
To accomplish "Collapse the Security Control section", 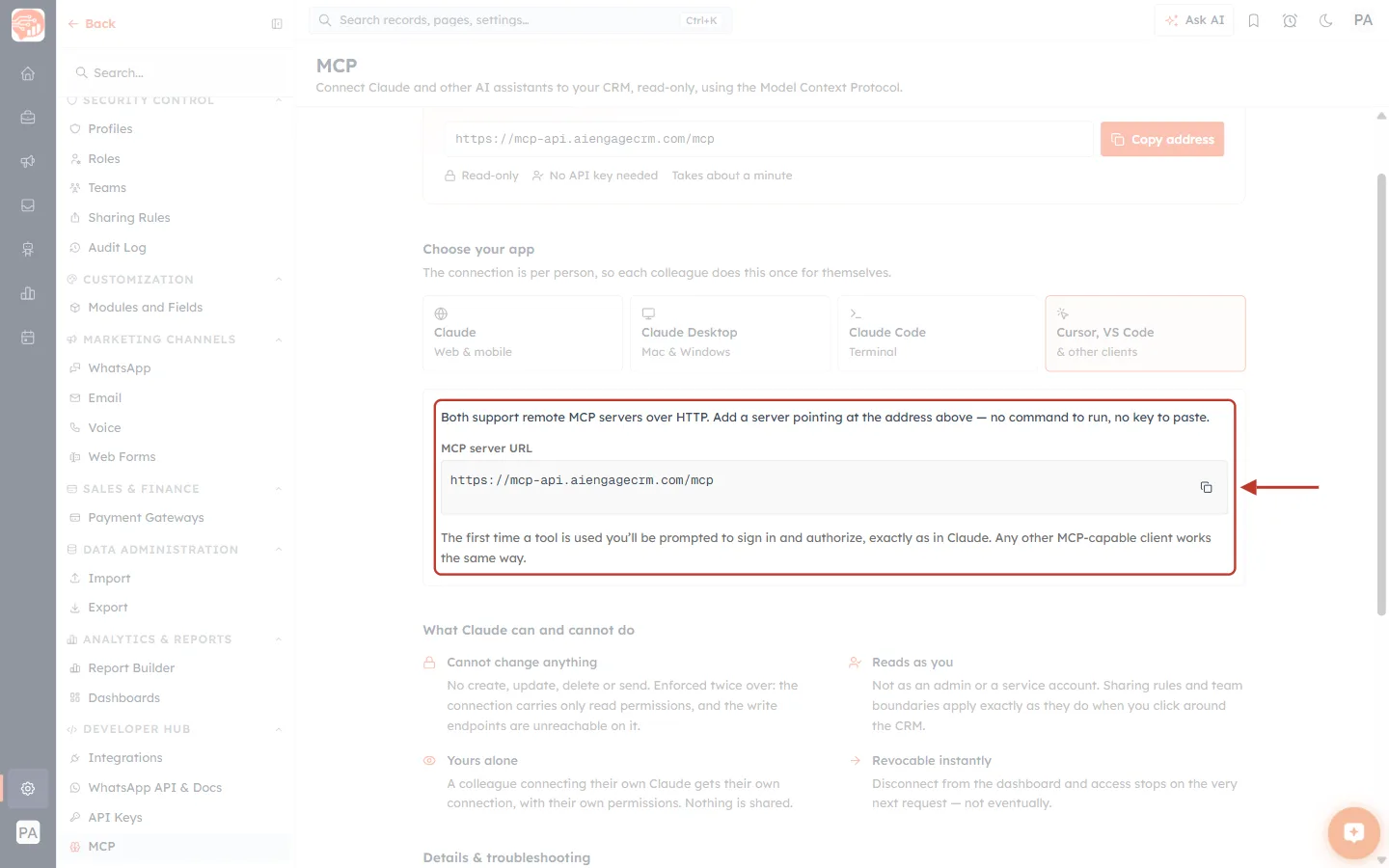I will click(x=278, y=100).
